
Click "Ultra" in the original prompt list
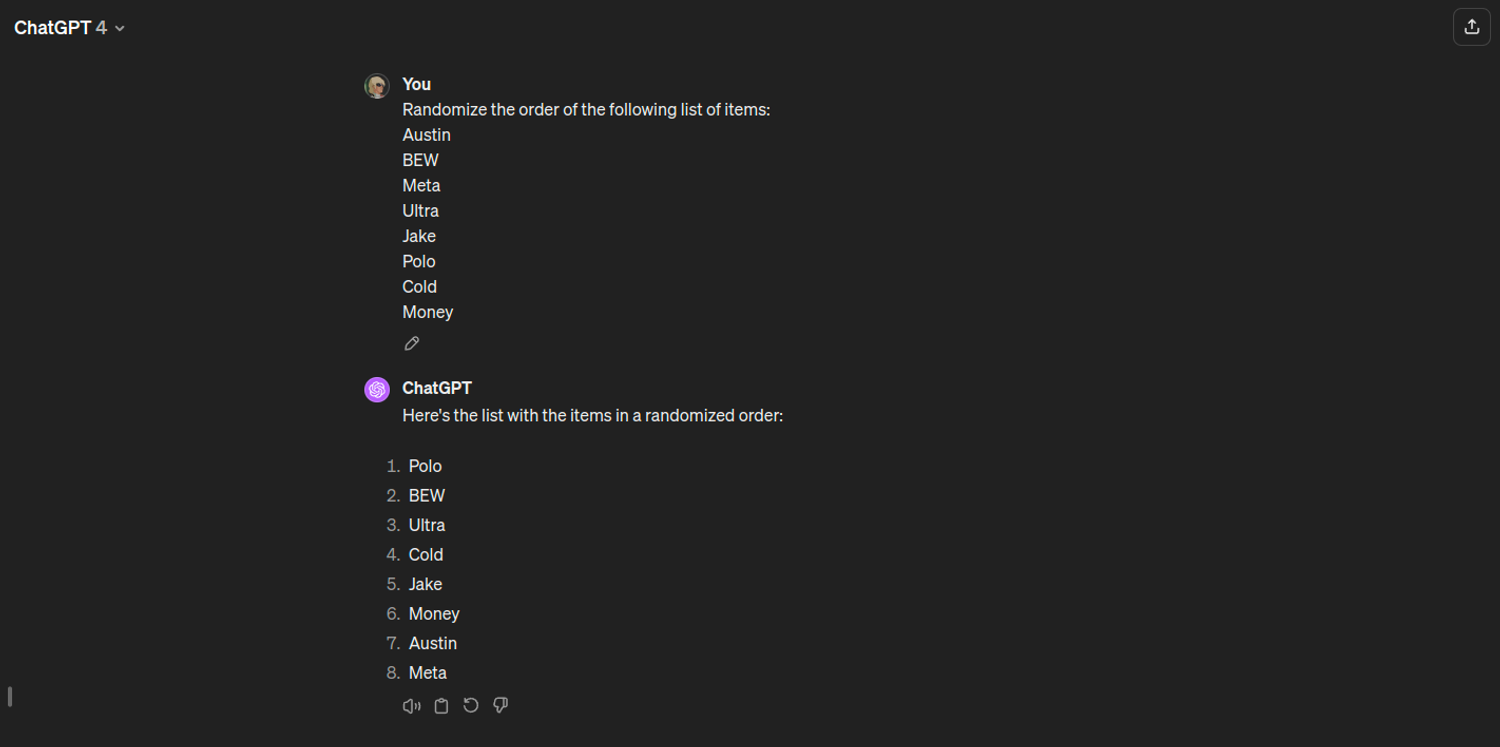coord(420,211)
